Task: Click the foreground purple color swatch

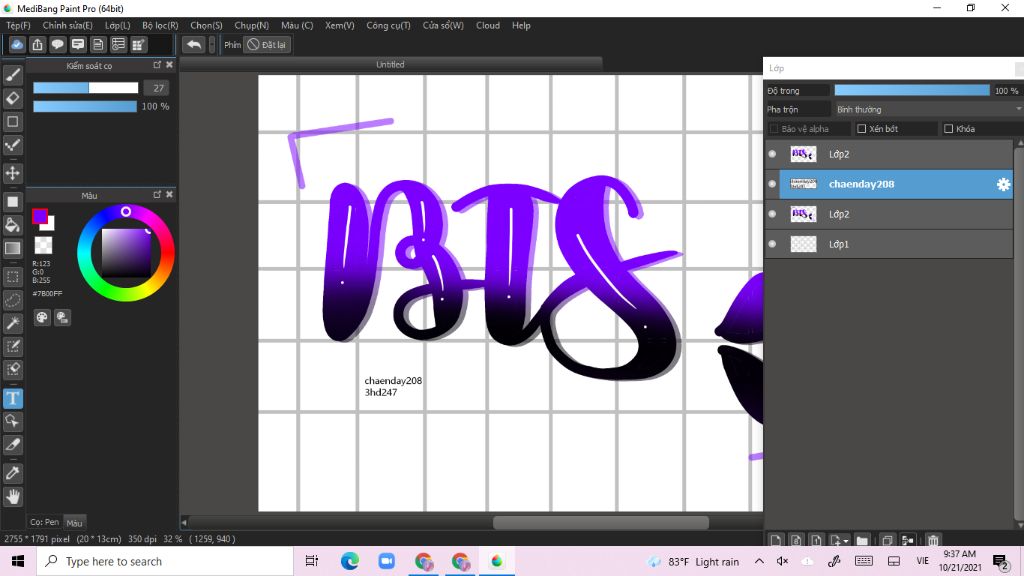Action: pyautogui.click(x=40, y=216)
